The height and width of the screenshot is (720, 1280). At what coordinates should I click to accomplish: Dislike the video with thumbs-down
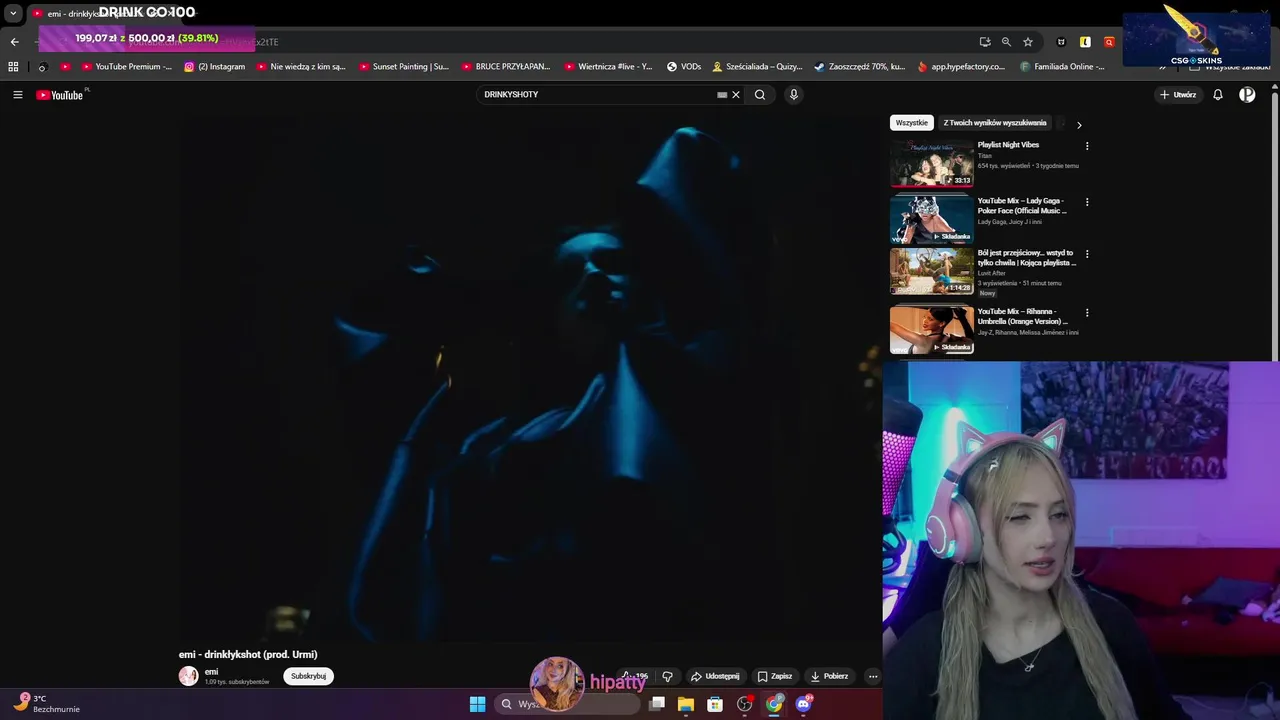[x=668, y=676]
